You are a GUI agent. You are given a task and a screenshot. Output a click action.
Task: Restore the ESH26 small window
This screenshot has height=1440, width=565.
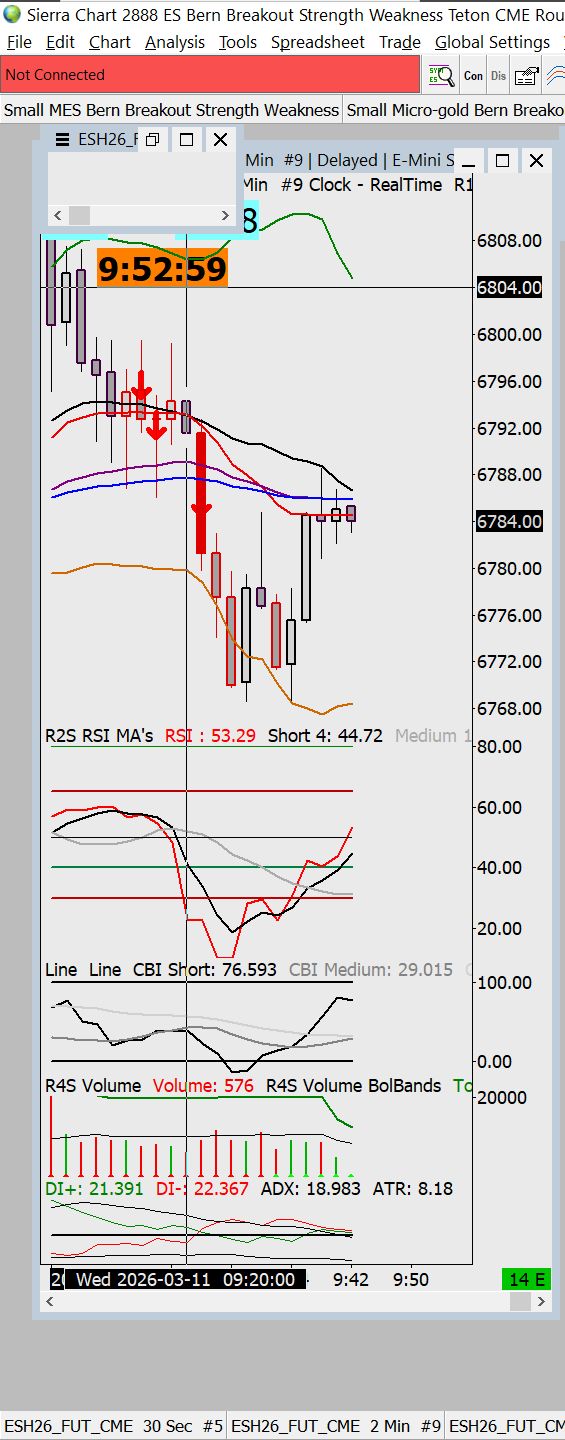pyautogui.click(x=152, y=140)
